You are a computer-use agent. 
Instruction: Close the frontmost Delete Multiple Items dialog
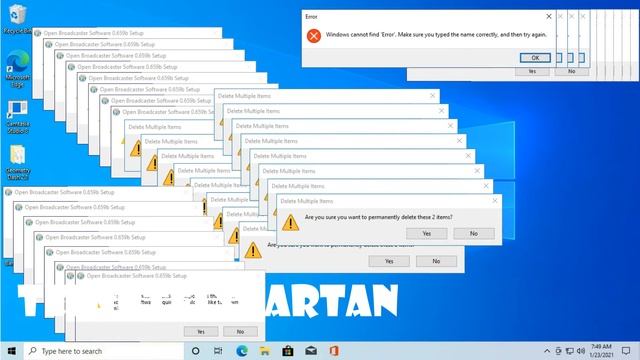pyautogui.click(x=495, y=201)
